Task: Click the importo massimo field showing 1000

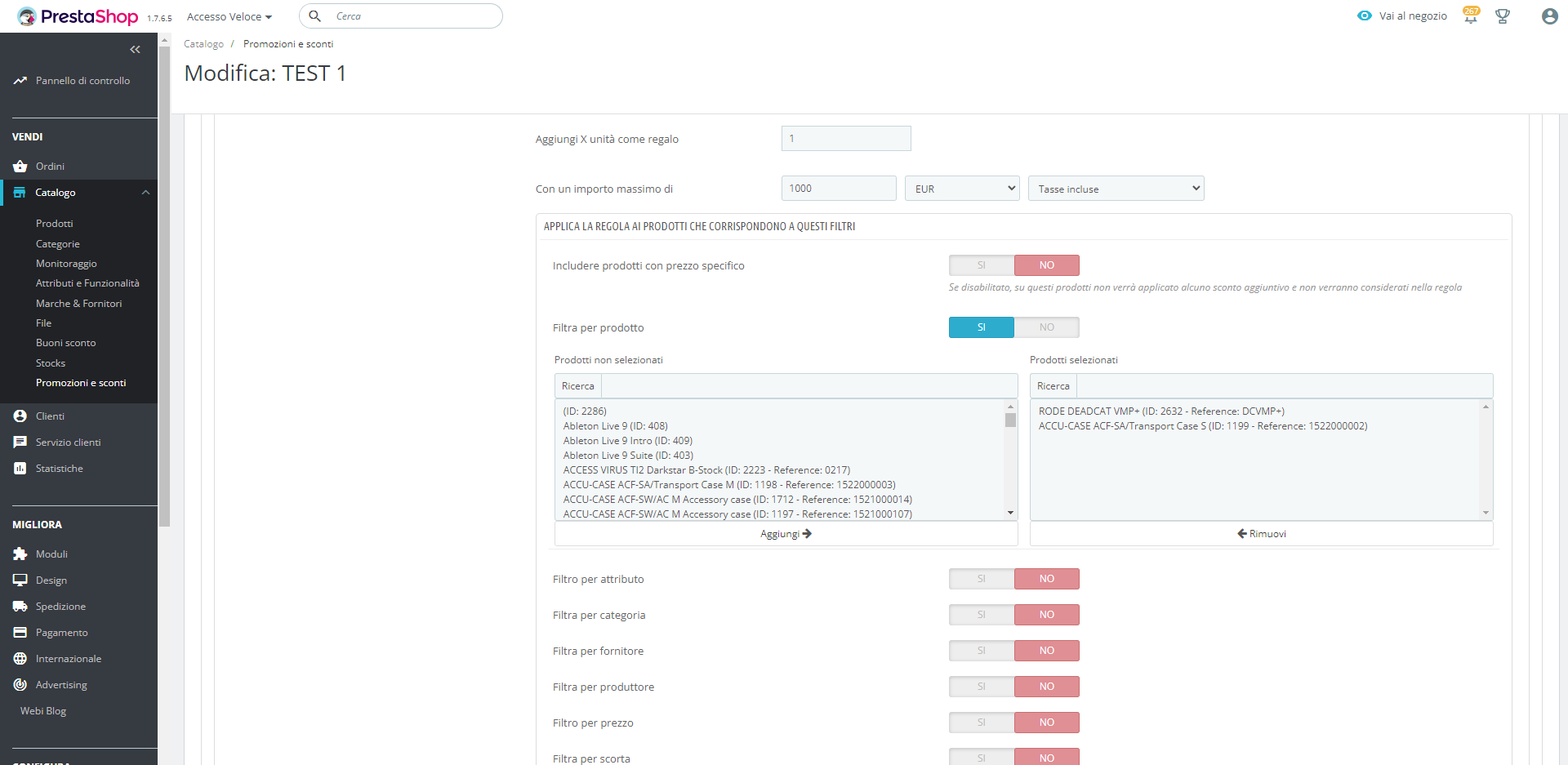Action: (839, 189)
